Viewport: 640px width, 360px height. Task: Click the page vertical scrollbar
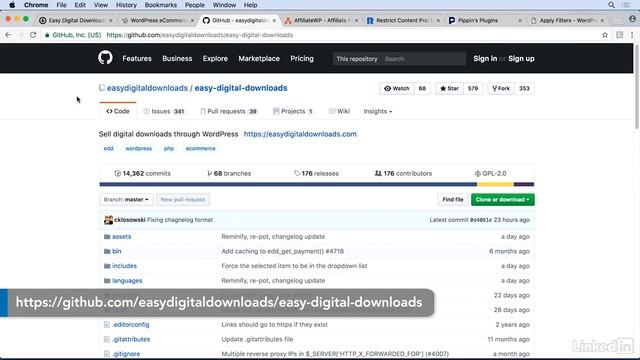(637, 88)
